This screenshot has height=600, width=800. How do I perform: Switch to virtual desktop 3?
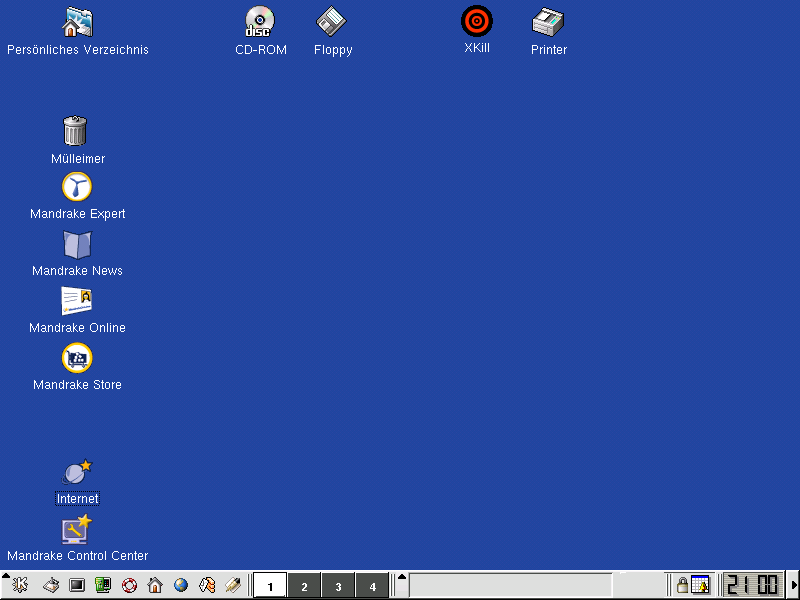338,586
